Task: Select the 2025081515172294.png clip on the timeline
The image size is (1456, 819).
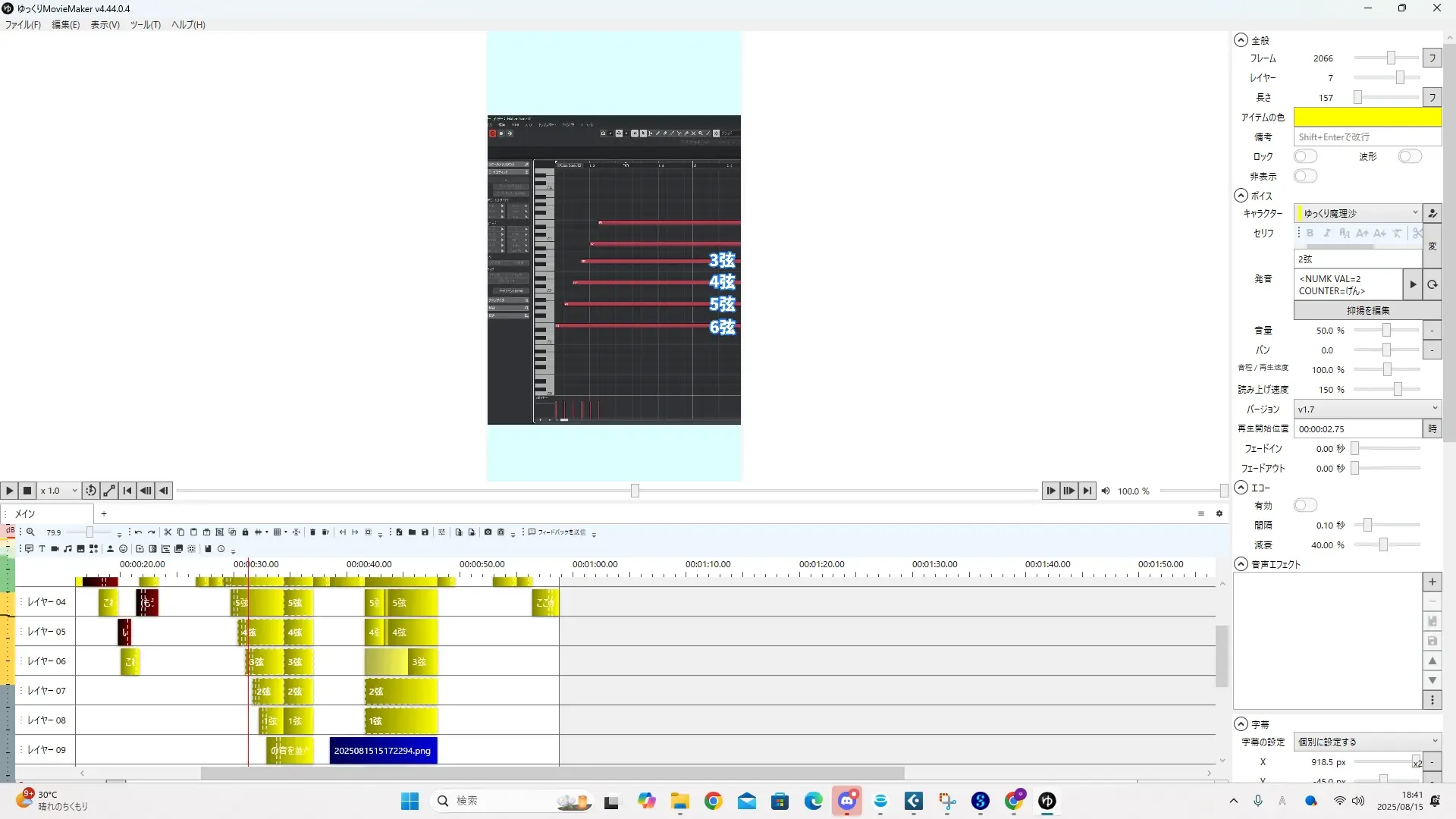Action: click(x=383, y=751)
